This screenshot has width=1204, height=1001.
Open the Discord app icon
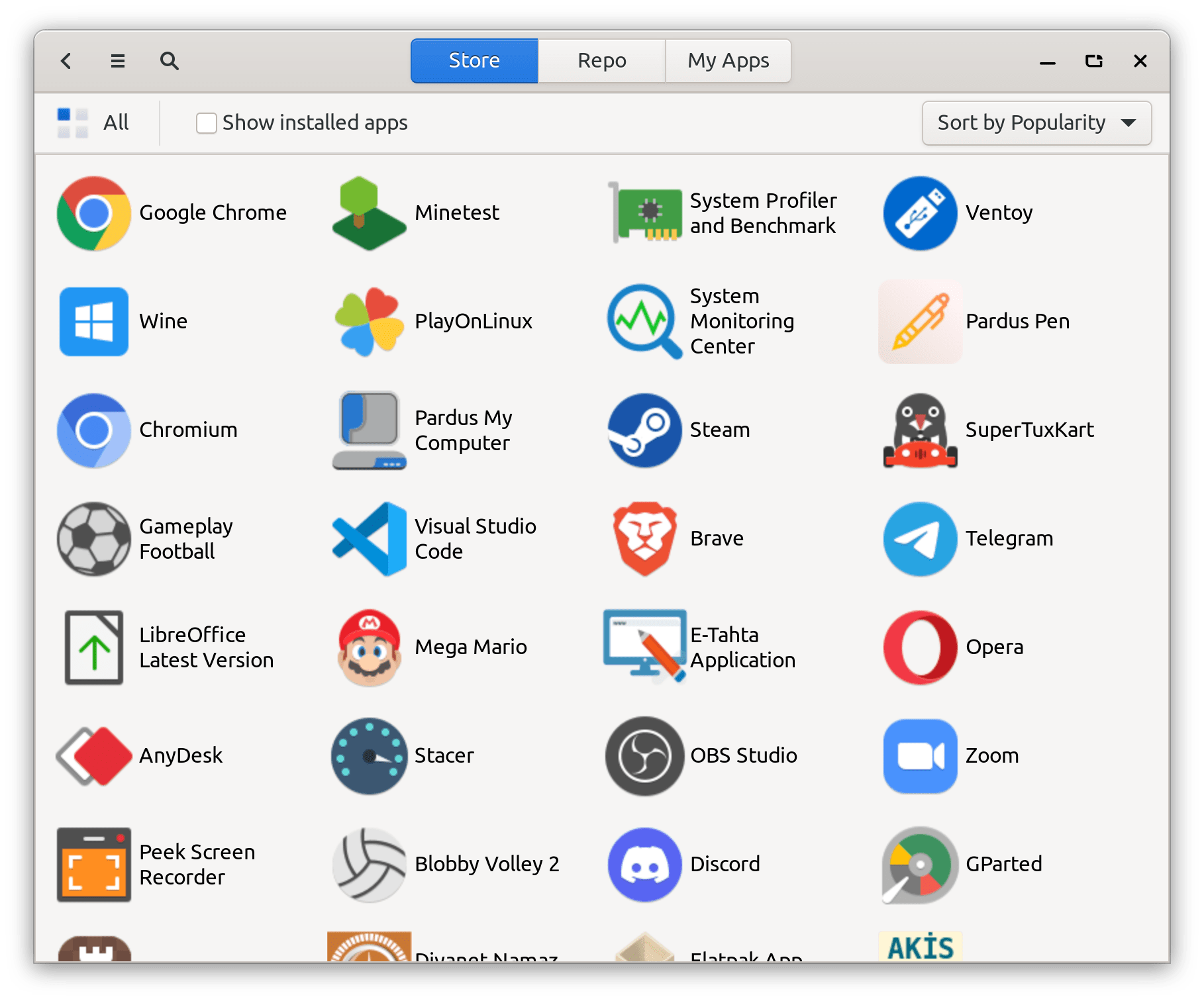click(644, 865)
